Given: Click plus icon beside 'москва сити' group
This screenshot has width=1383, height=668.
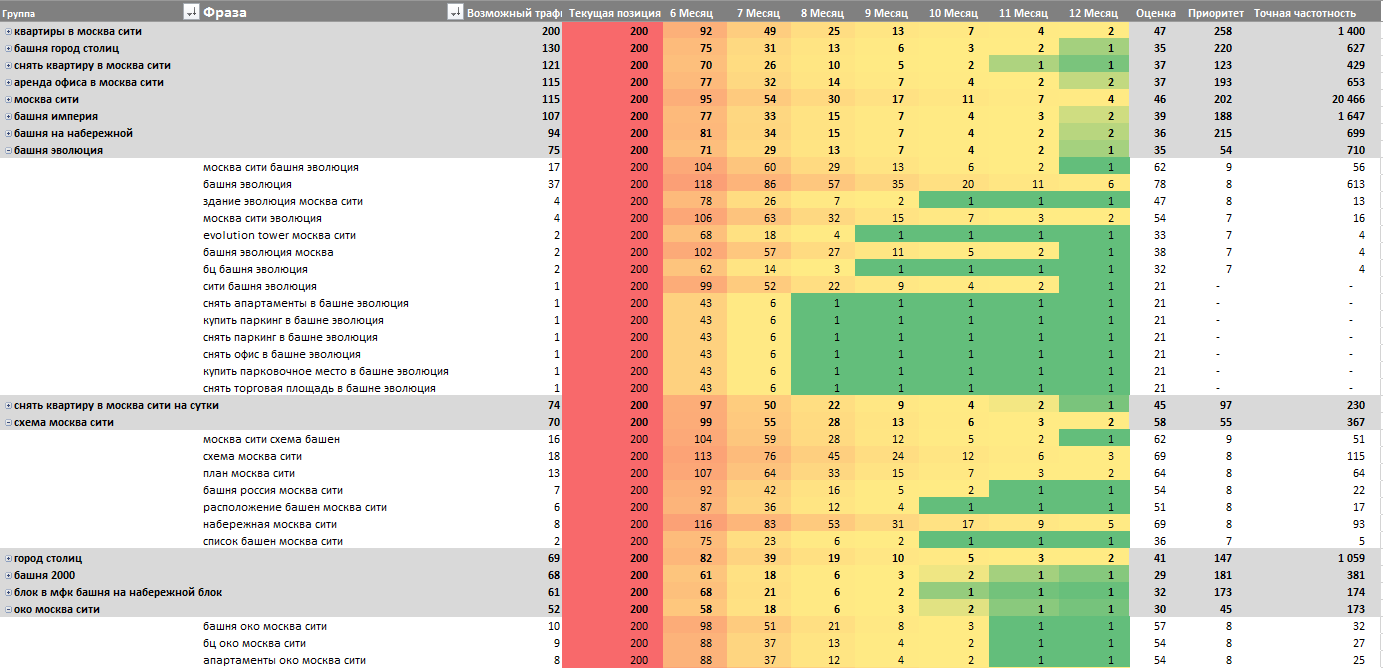Looking at the screenshot, I should 8,100.
